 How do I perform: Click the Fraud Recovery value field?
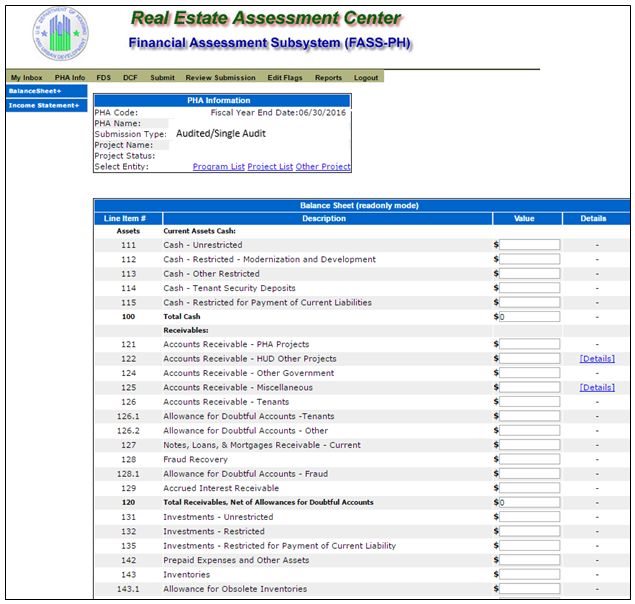pyautogui.click(x=530, y=460)
